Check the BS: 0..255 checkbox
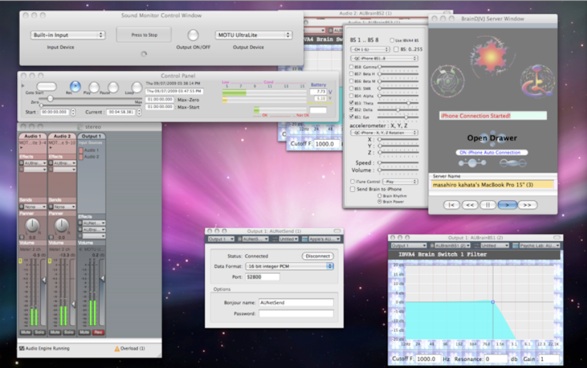 (396, 49)
